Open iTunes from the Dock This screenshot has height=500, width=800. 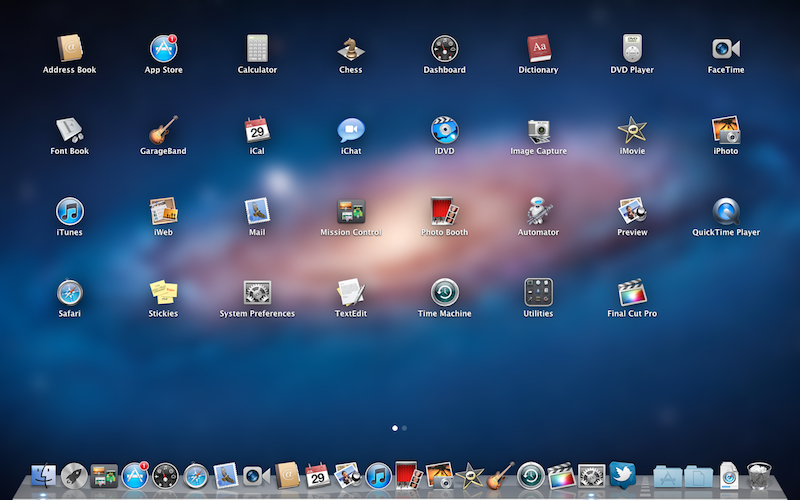coord(379,476)
